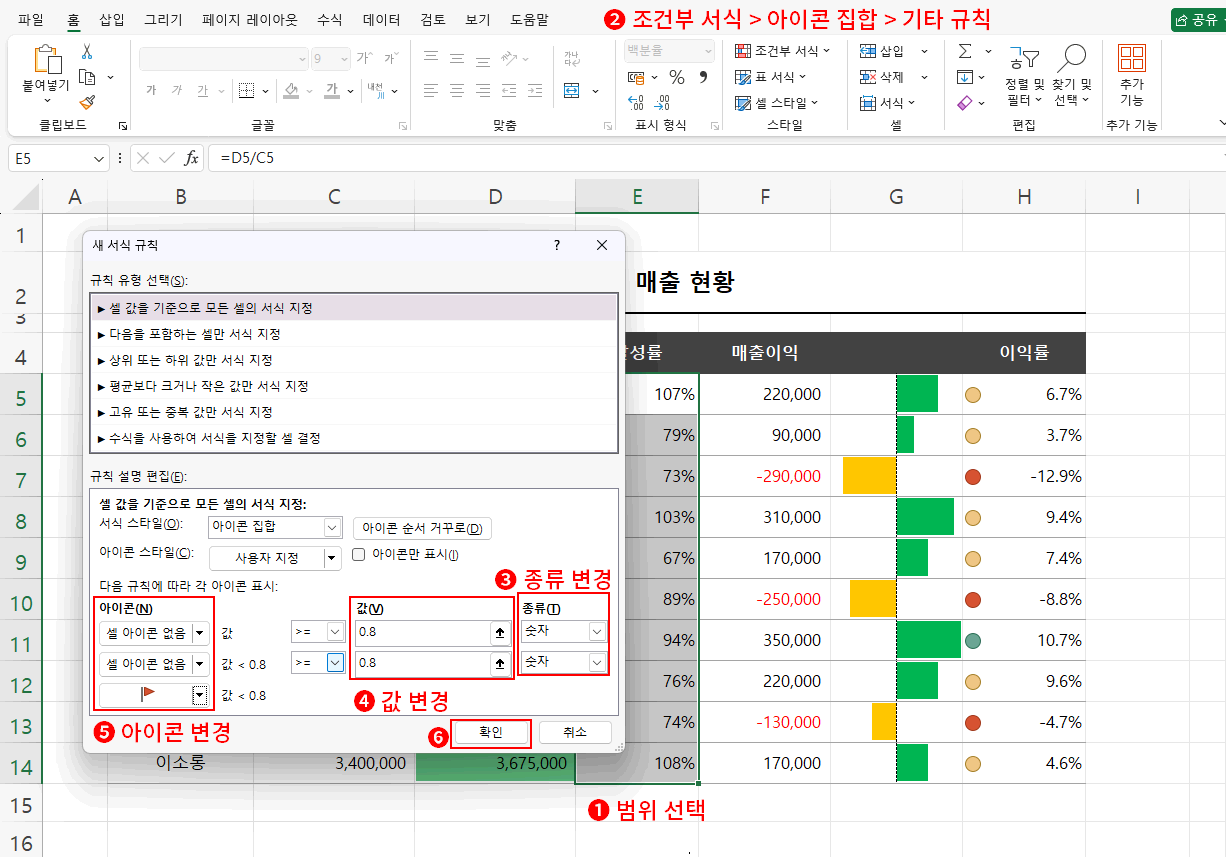Image resolution: width=1226 pixels, height=857 pixels.
Task: Open the Font Color swatch button
Action: pos(332,90)
